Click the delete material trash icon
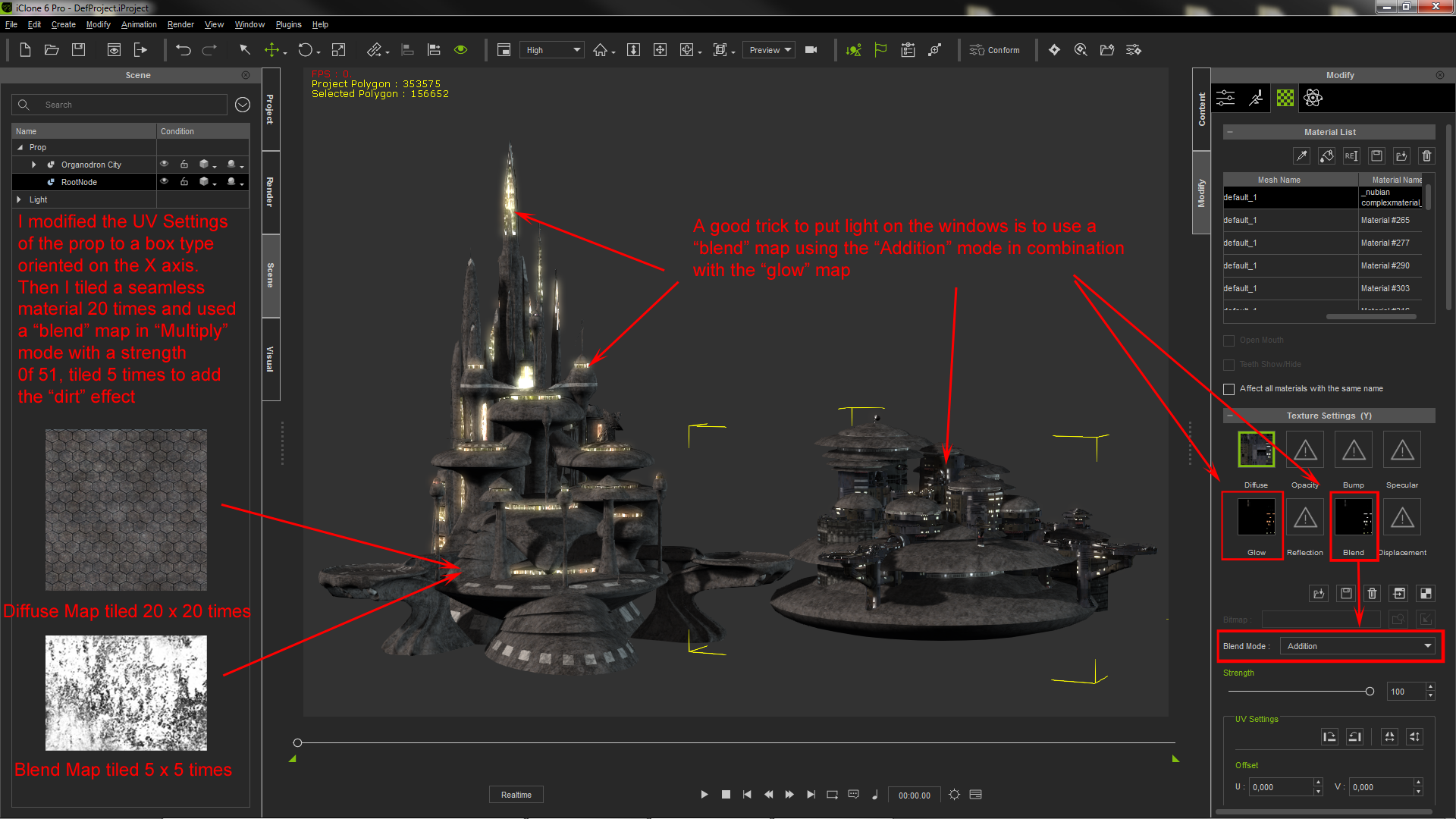This screenshot has width=1456, height=819. 1426,155
